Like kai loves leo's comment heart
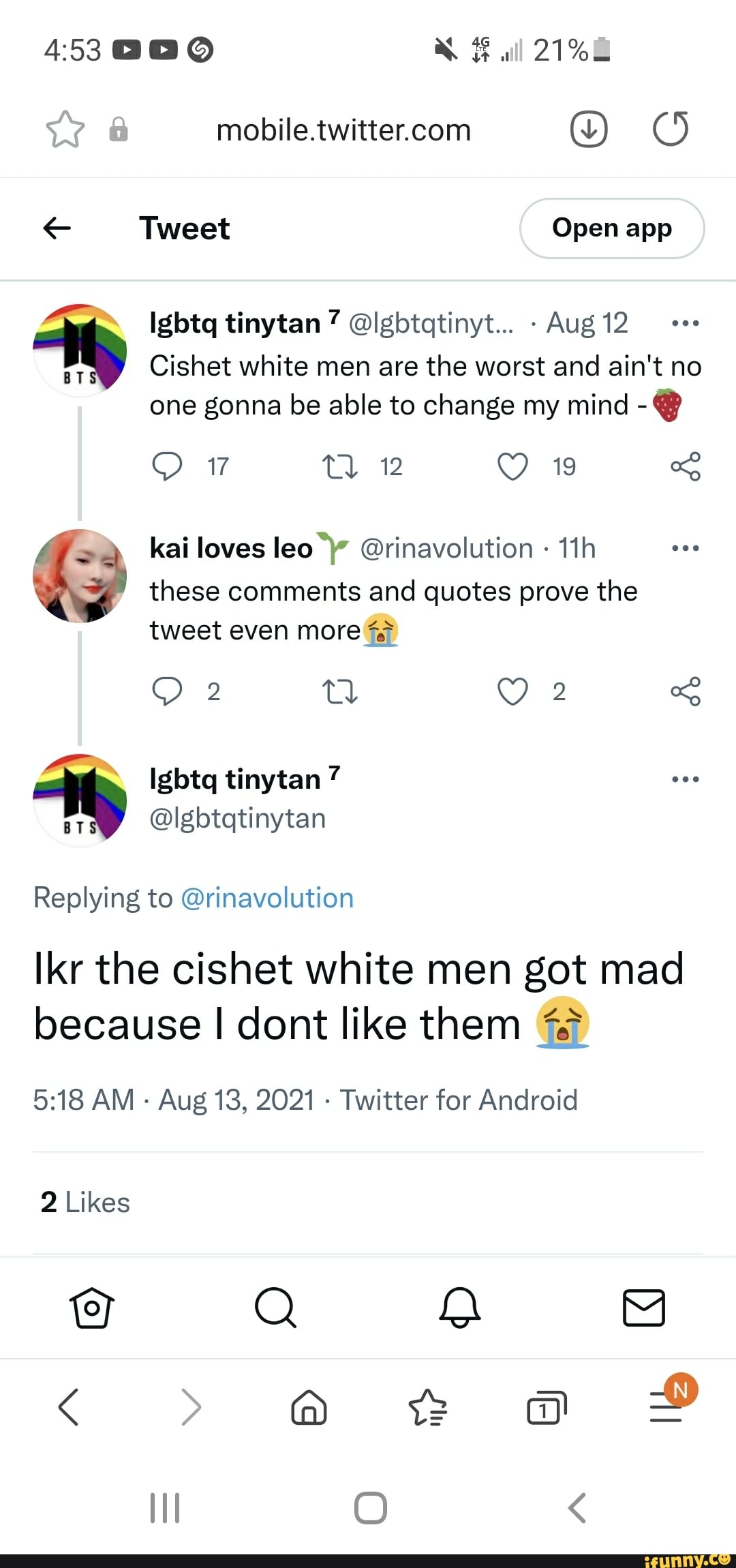 [x=512, y=691]
